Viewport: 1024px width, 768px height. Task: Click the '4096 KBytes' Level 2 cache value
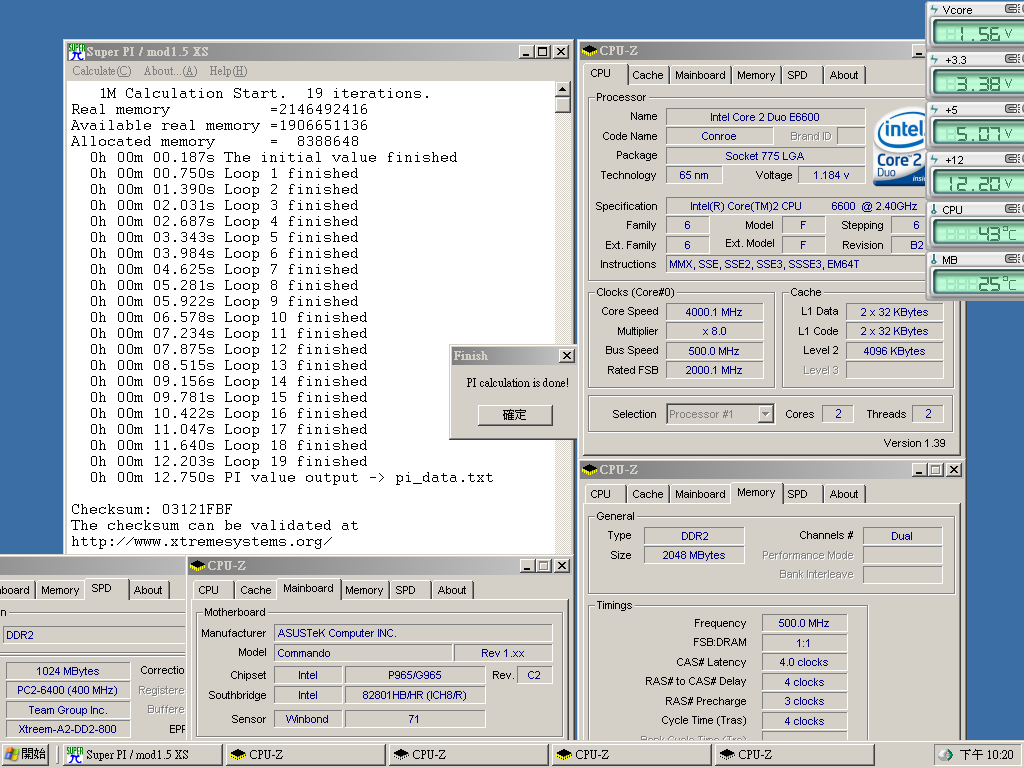tap(894, 351)
